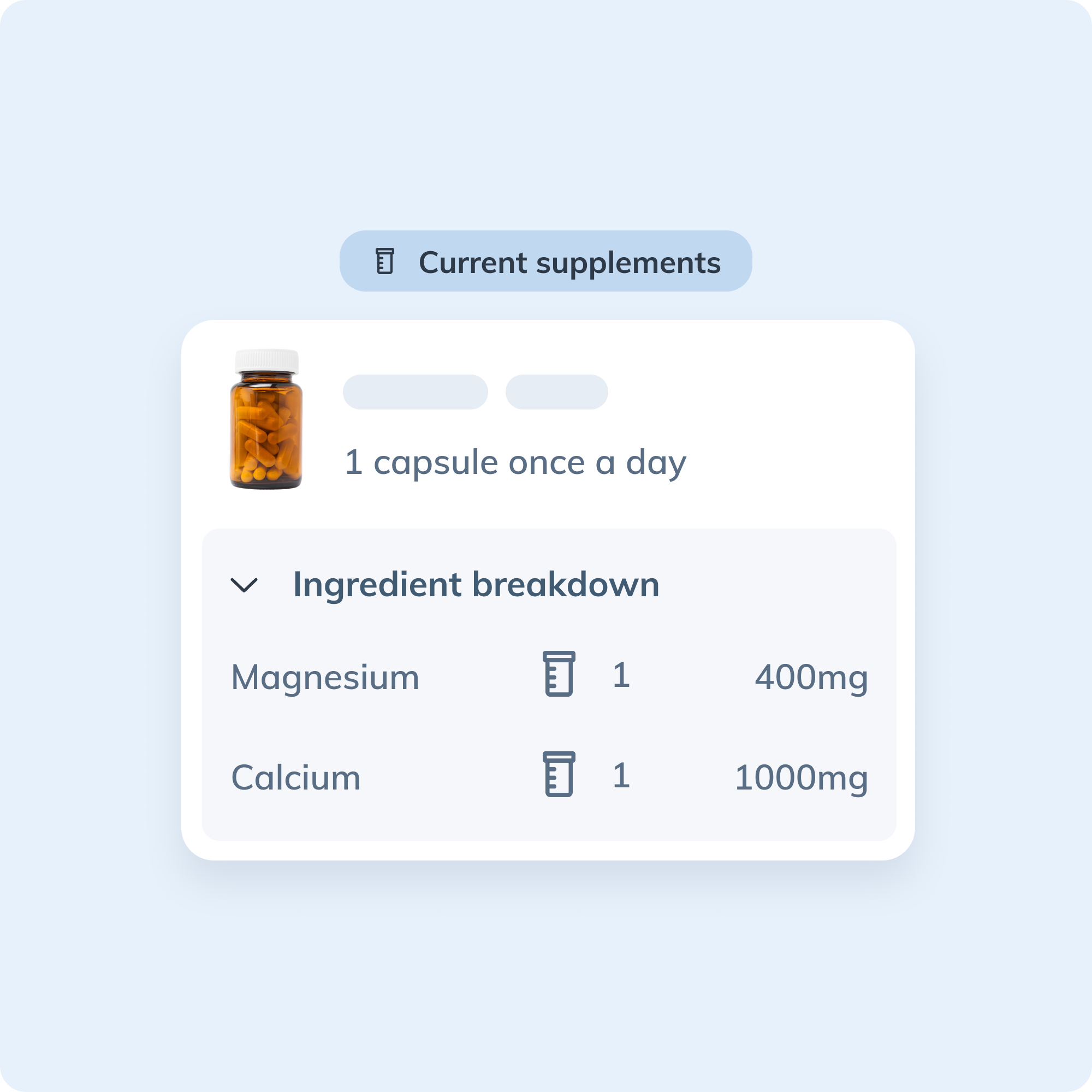Click the 400mg Magnesium dosage value

click(812, 678)
